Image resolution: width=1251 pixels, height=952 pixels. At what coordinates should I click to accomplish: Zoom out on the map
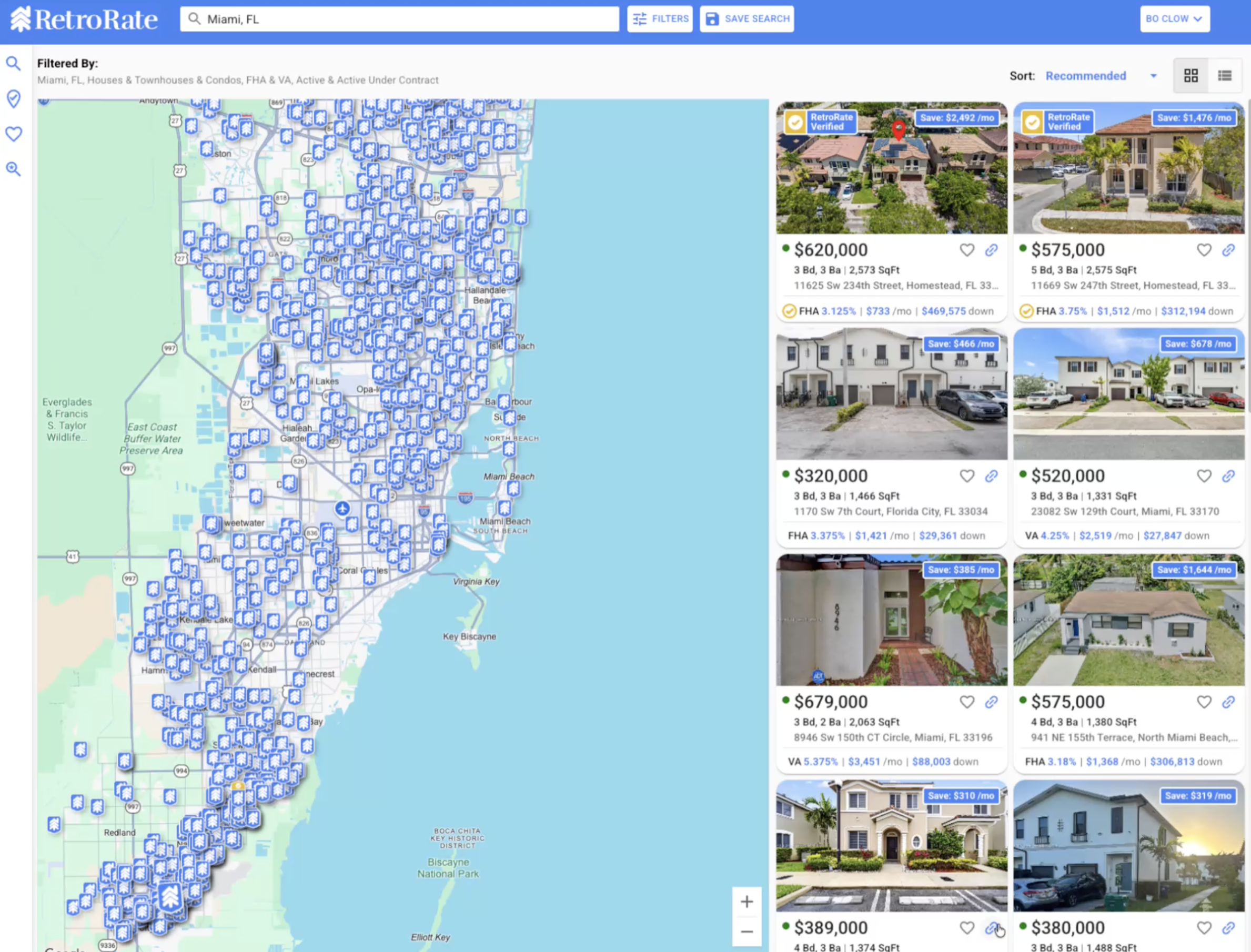pos(747,931)
